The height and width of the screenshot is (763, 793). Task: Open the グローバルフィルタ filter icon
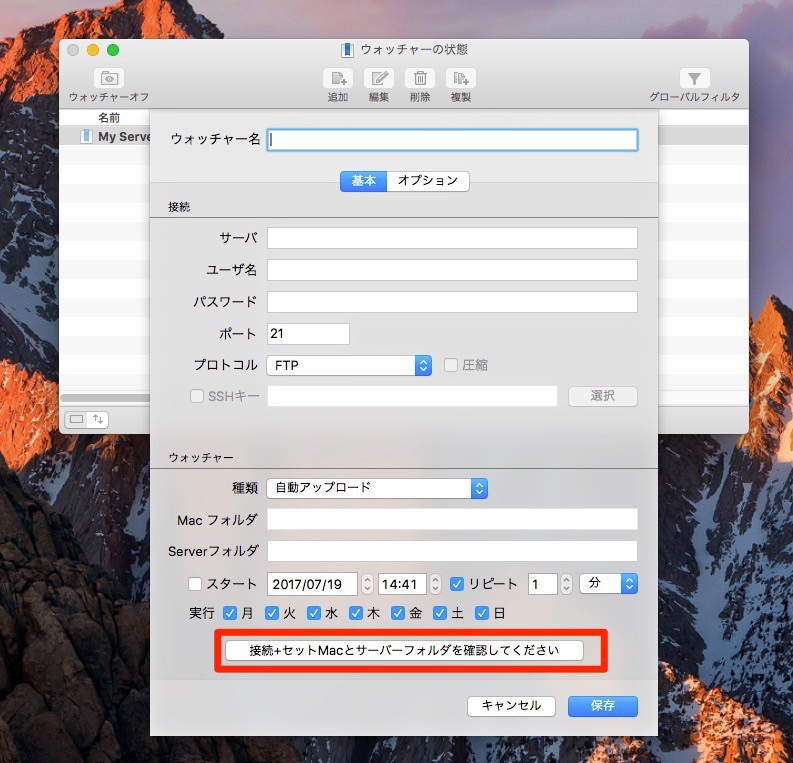pyautogui.click(x=694, y=78)
